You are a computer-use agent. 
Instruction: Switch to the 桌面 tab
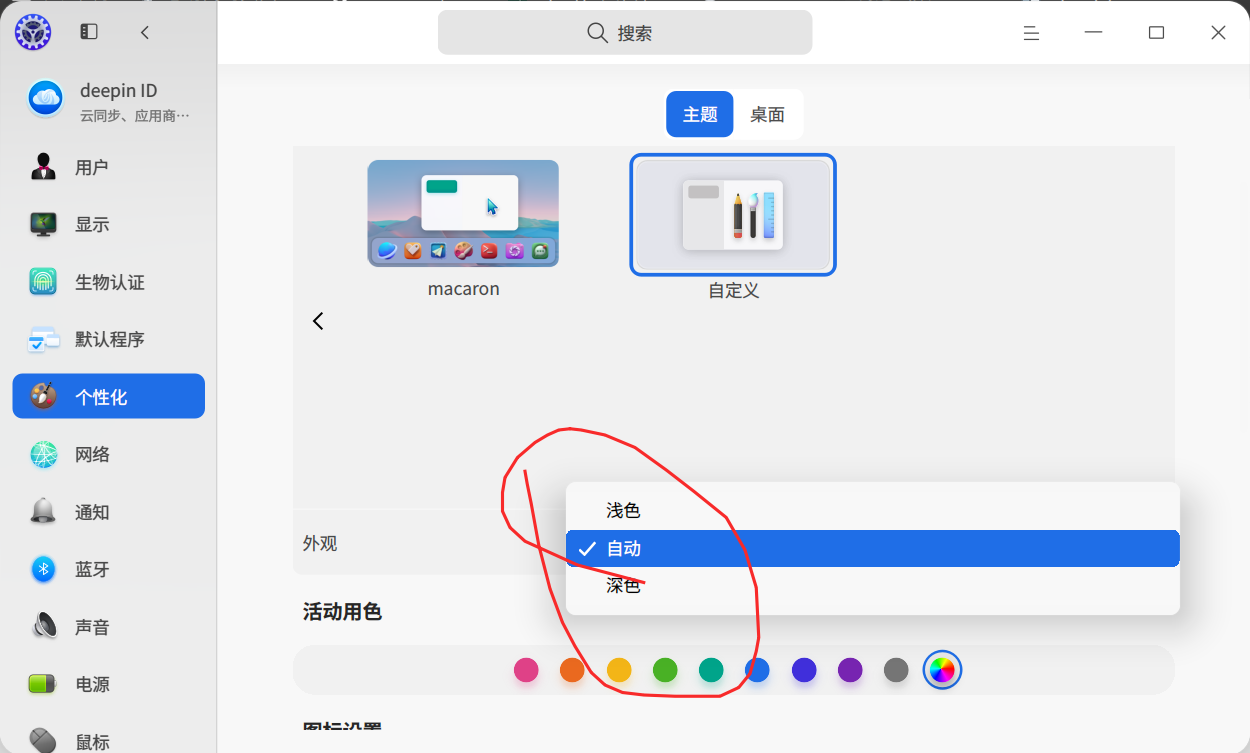(767, 114)
